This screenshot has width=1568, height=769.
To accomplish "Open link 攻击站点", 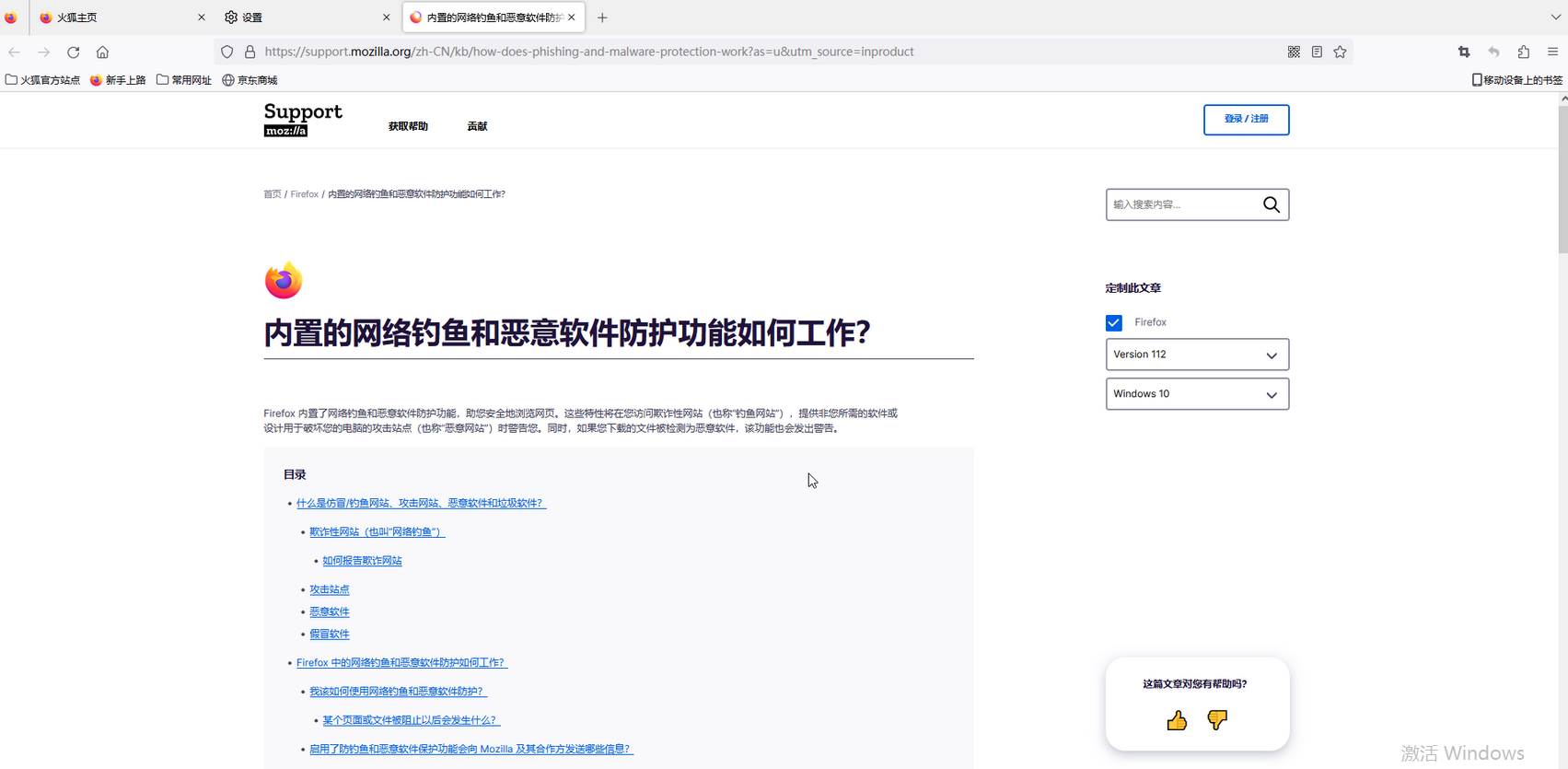I will pos(330,589).
